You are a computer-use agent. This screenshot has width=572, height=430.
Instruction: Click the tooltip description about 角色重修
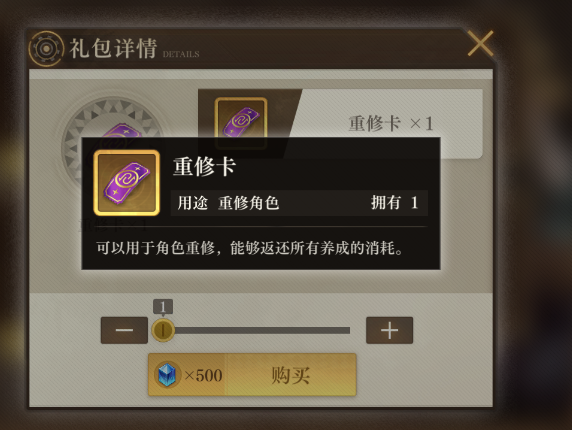pos(250,248)
